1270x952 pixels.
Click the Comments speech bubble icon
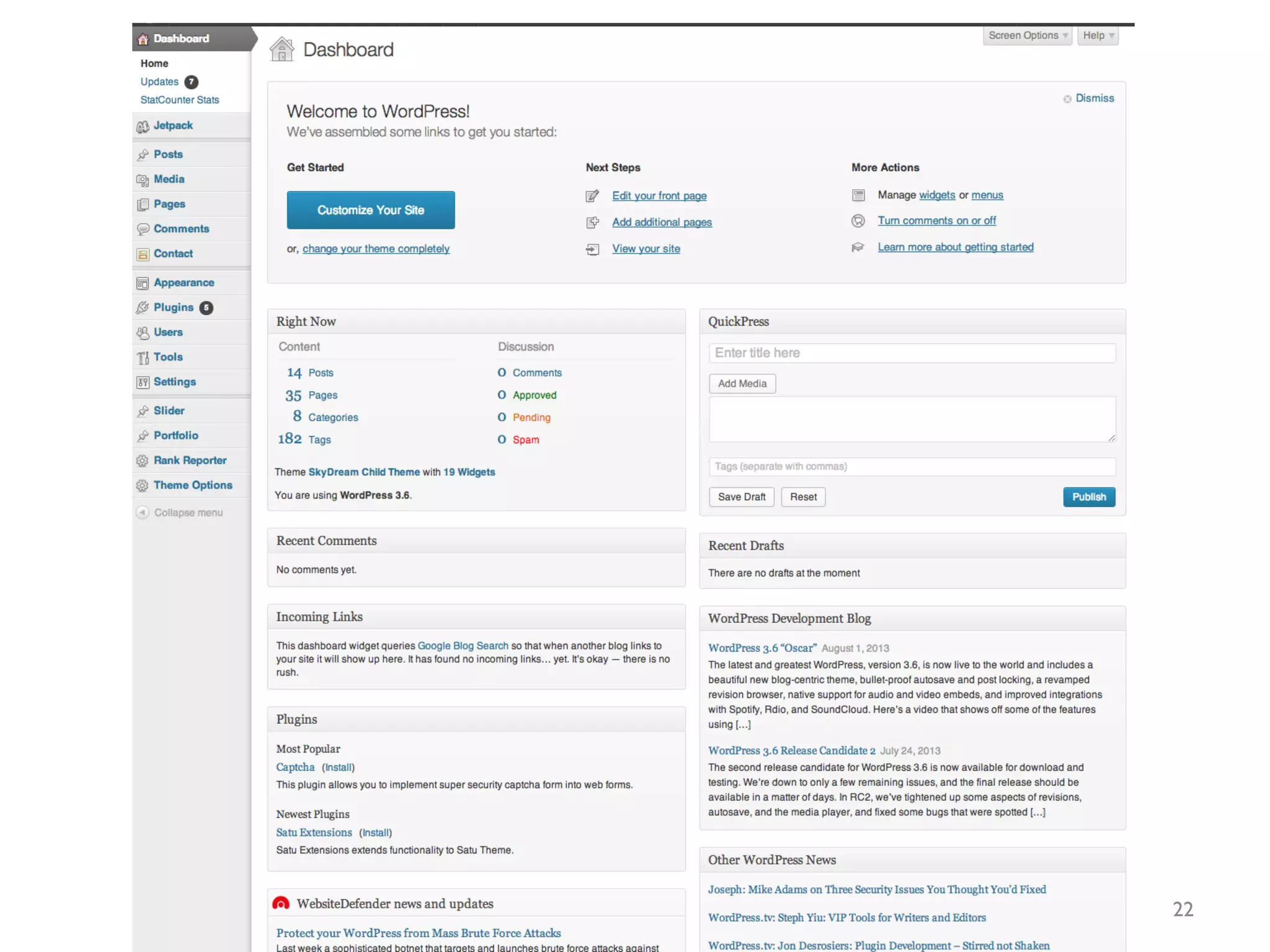click(x=143, y=229)
